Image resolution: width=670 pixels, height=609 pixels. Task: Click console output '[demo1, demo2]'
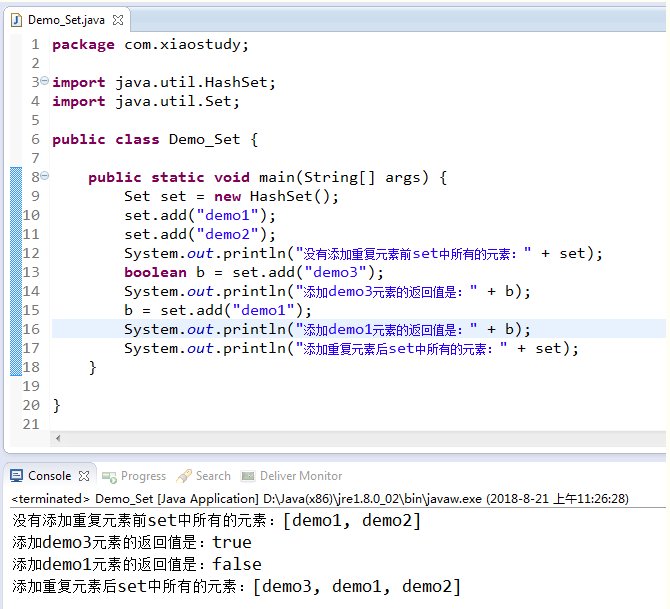352,521
